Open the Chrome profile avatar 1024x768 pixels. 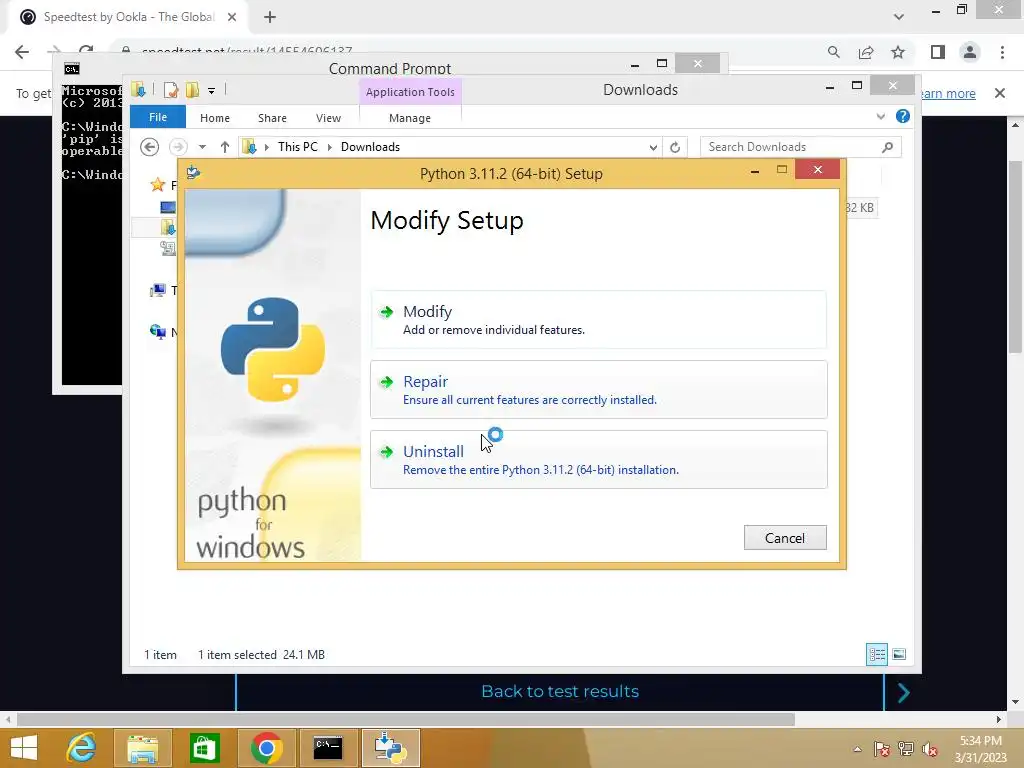(970, 52)
